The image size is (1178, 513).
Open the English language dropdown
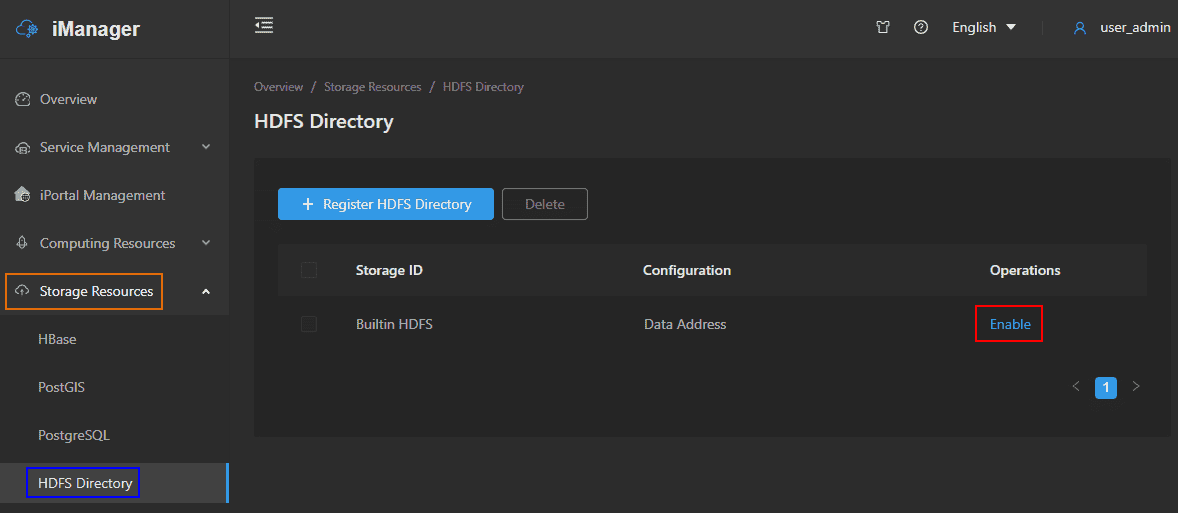[x=984, y=28]
